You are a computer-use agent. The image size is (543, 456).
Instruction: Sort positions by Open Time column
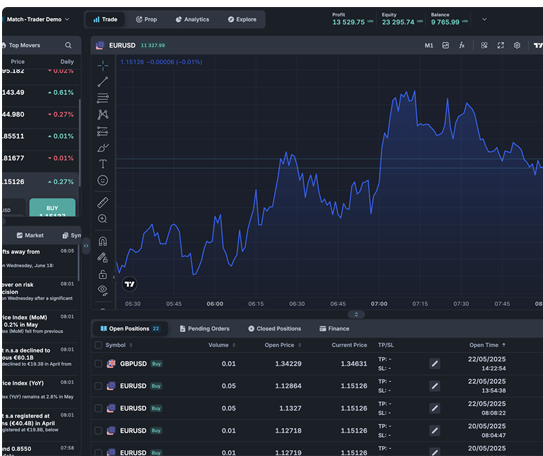point(487,345)
